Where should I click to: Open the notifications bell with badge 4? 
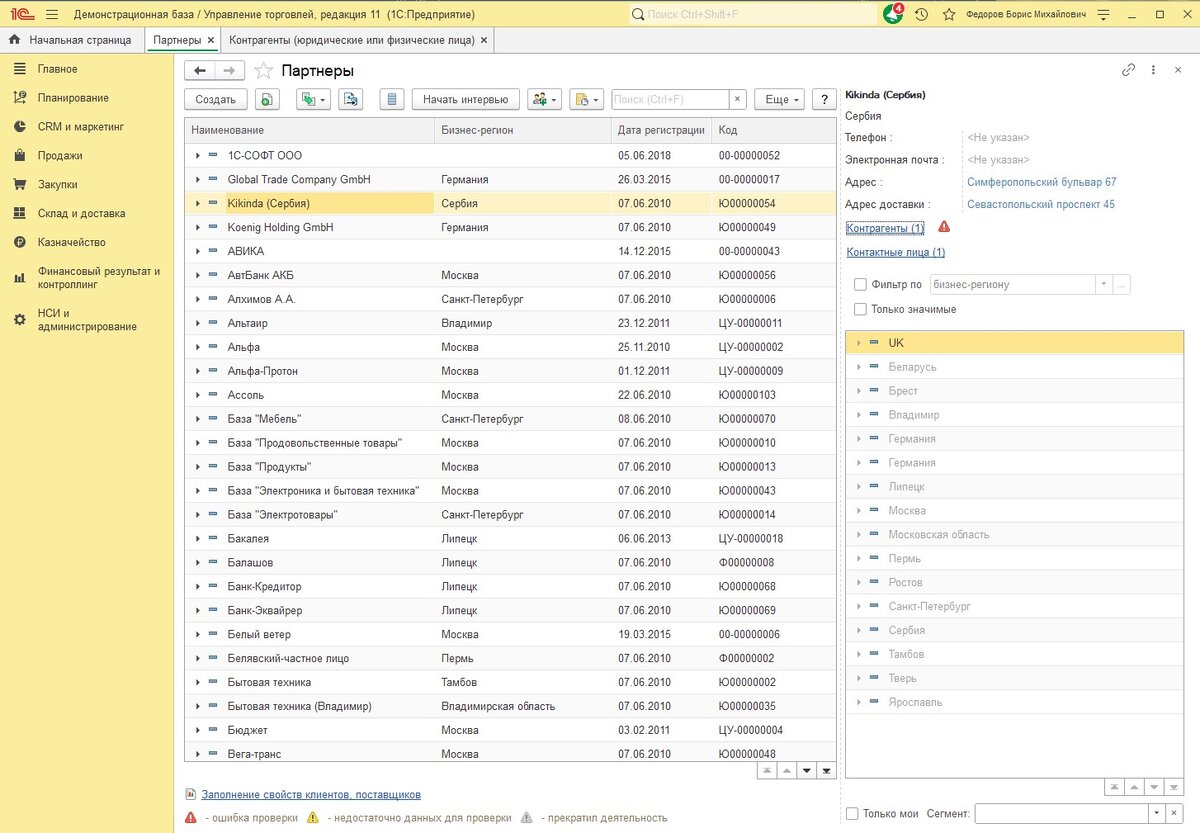pyautogui.click(x=892, y=14)
